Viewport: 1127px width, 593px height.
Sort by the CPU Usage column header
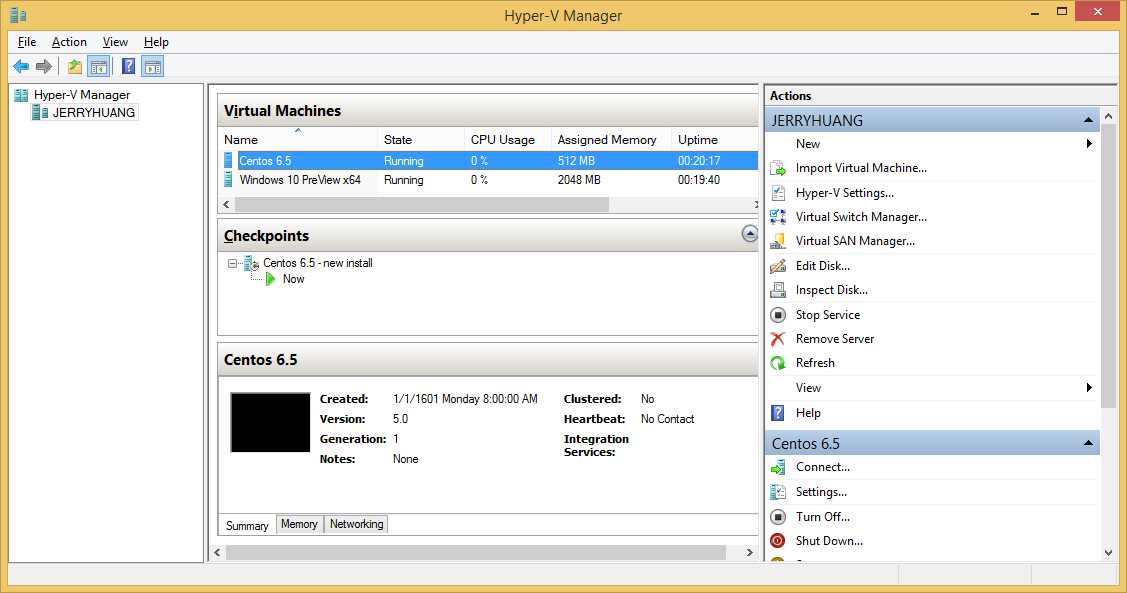tap(507, 139)
